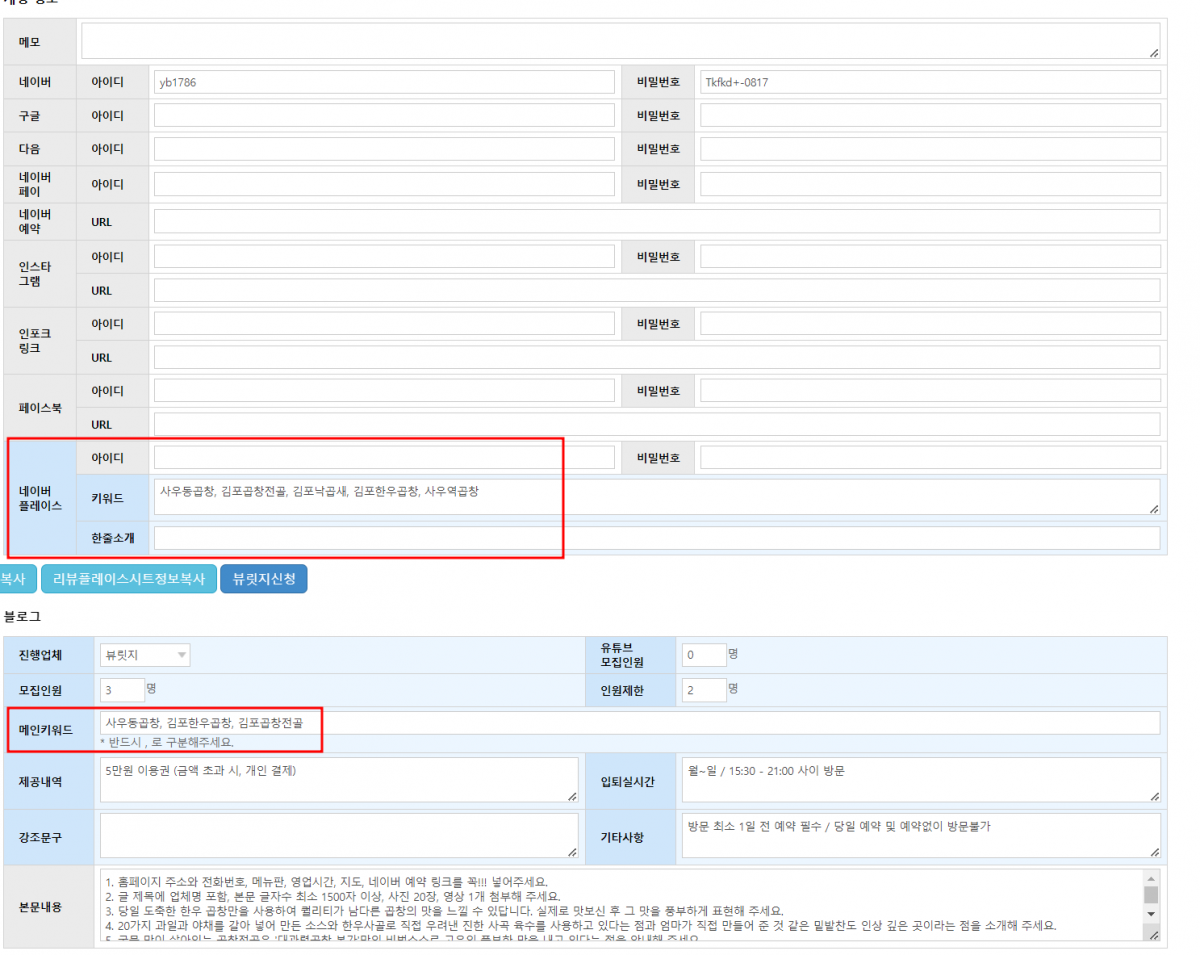Click the 네이버 예약 URL field
Viewport: 1200px width, 955px height.
click(x=656, y=221)
